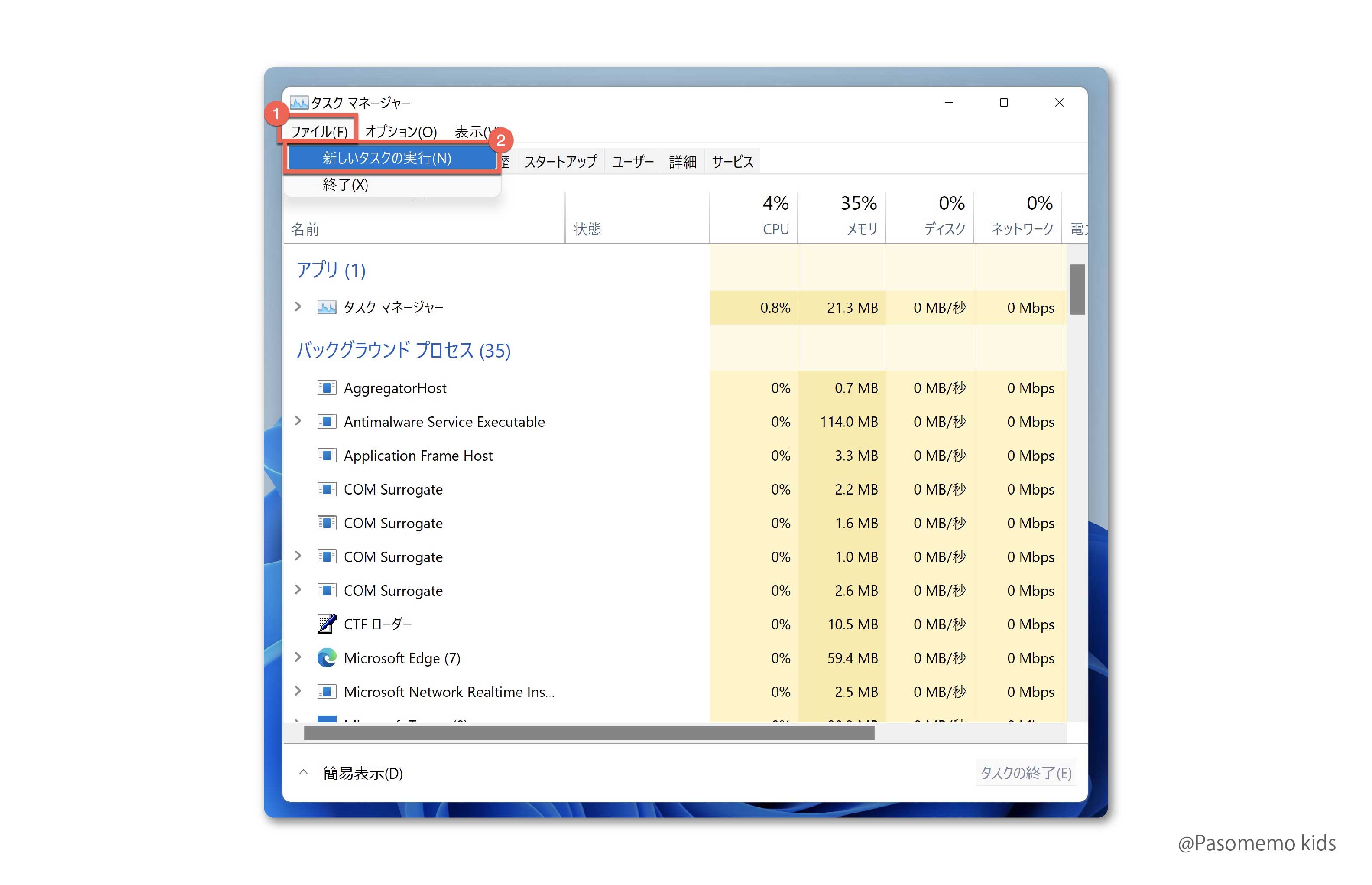Maximize the Task Manager window
This screenshot has width=1372, height=885.
(x=1003, y=103)
